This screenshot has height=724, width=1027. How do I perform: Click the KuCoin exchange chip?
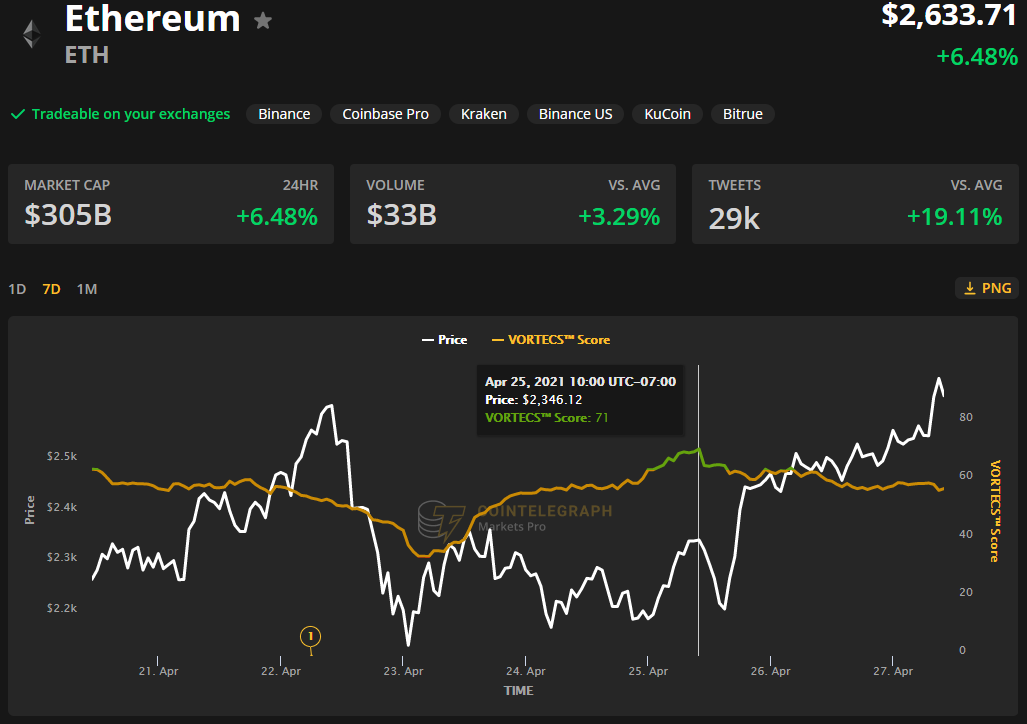(667, 114)
